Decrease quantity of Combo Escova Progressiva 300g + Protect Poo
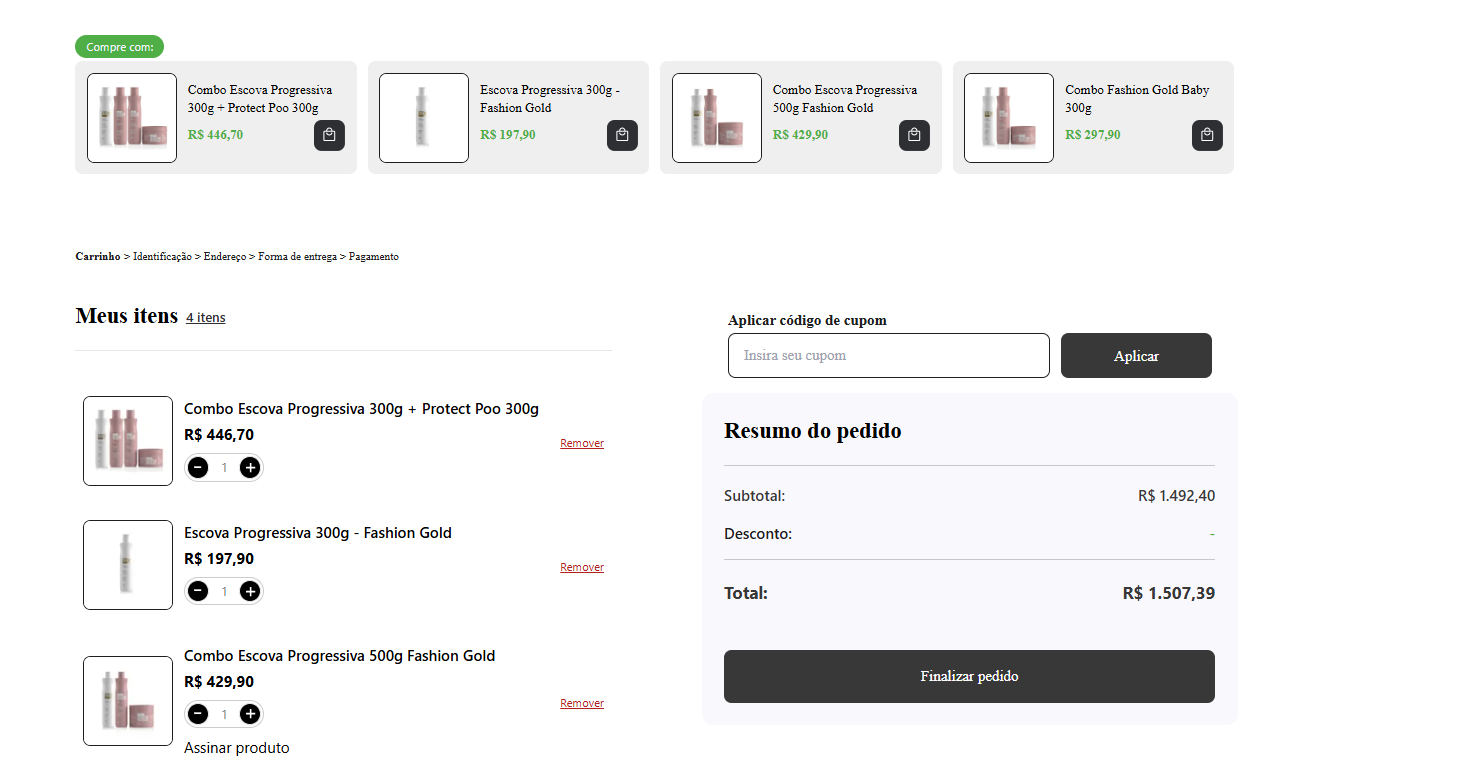This screenshot has width=1465, height=757. tap(198, 467)
